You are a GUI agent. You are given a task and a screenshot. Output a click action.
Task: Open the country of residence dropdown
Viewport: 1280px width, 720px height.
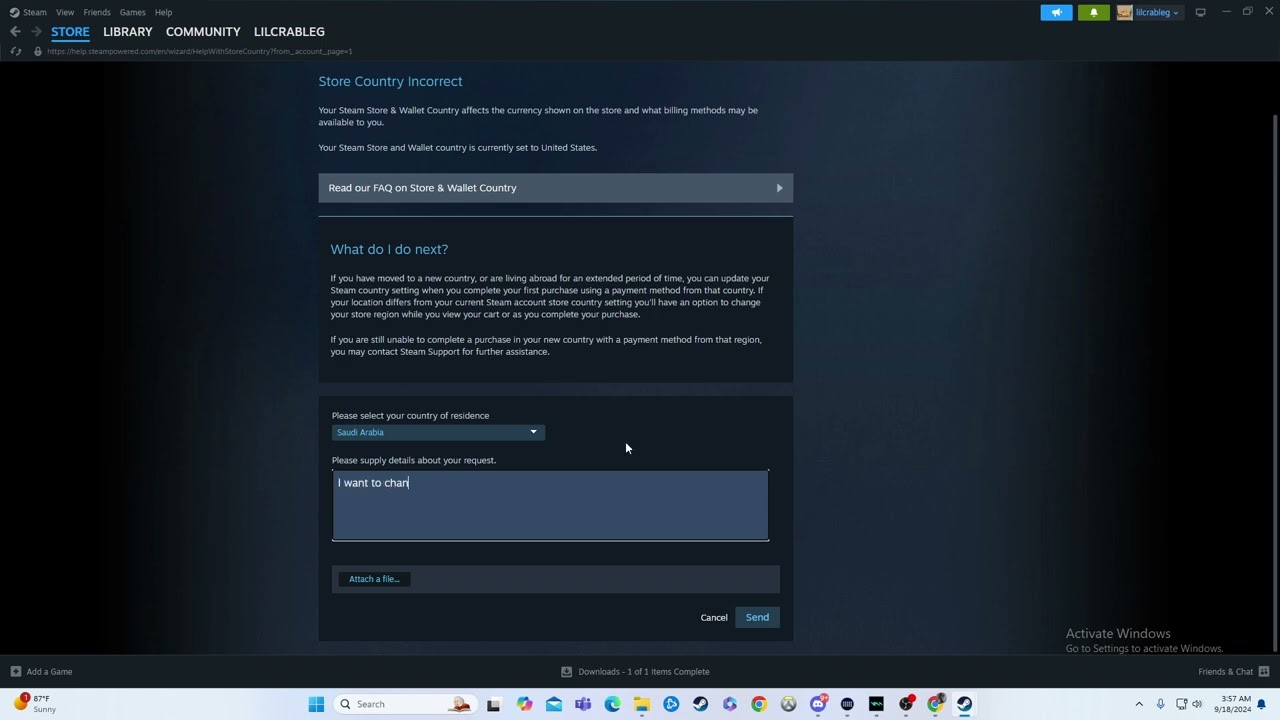(x=438, y=432)
